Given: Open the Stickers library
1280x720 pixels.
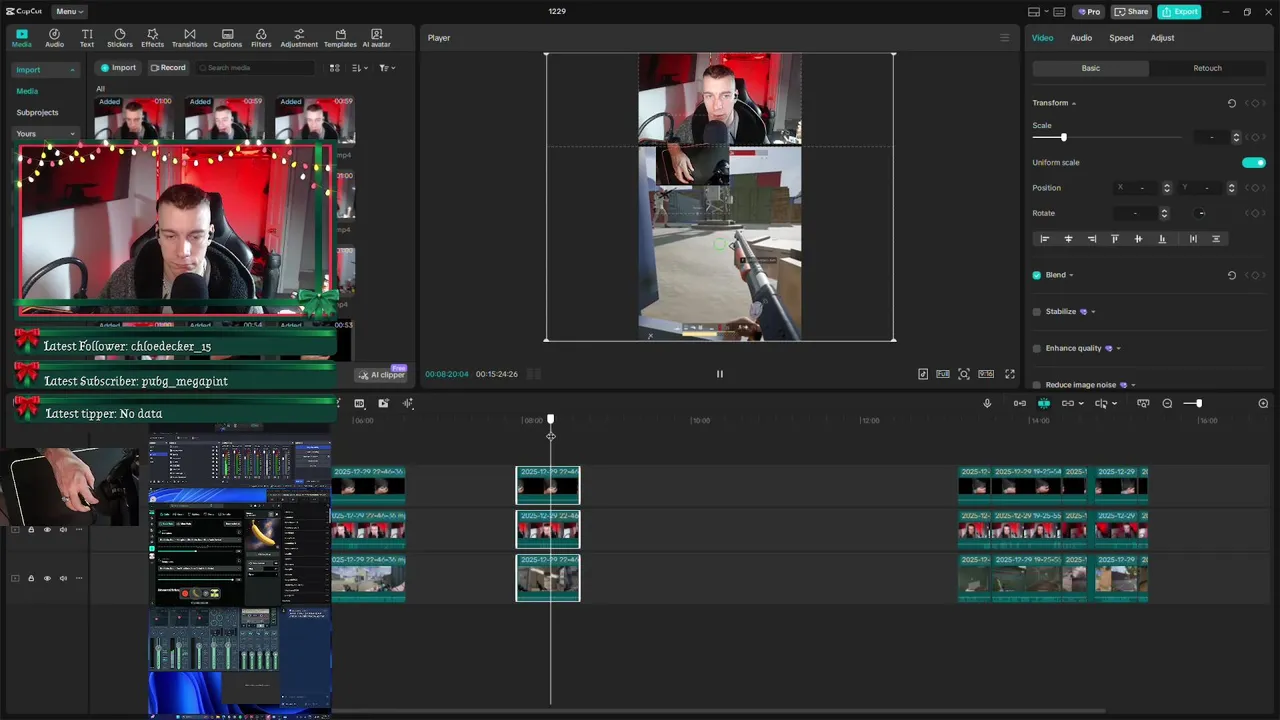Looking at the screenshot, I should point(120,38).
